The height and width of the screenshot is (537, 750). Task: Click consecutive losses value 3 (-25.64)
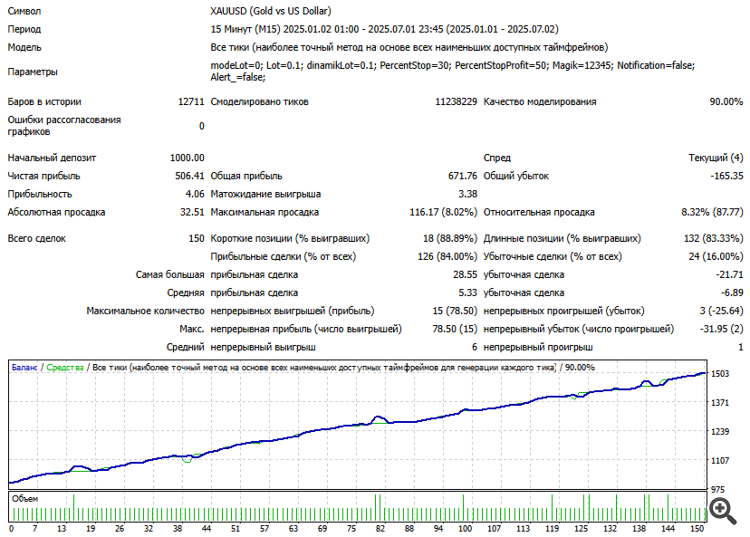721,311
